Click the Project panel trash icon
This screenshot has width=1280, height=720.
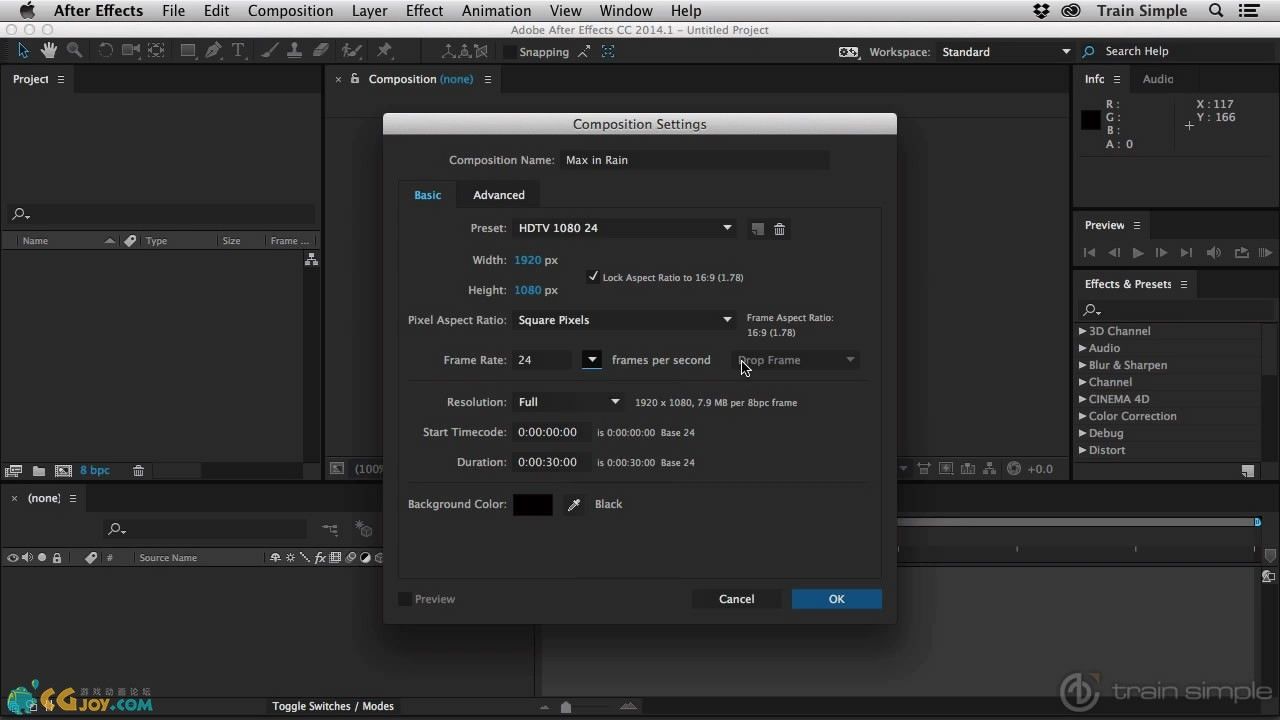[x=139, y=471]
